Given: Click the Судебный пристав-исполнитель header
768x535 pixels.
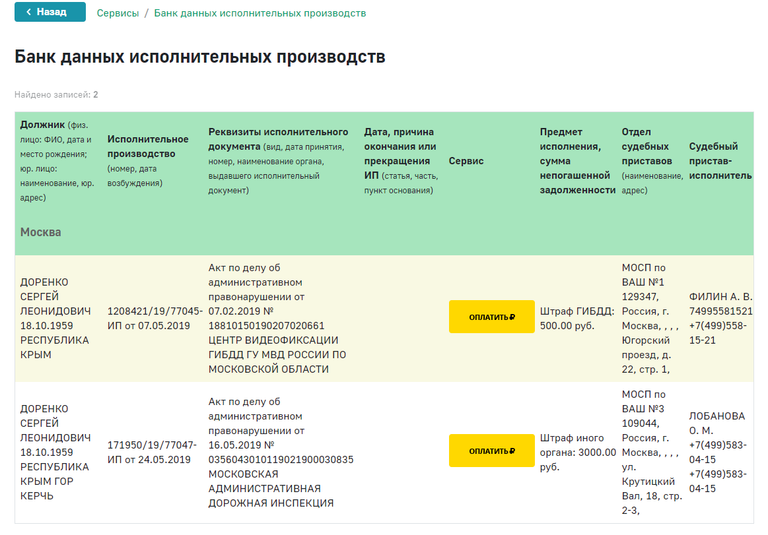Looking at the screenshot, I should click(x=720, y=161).
